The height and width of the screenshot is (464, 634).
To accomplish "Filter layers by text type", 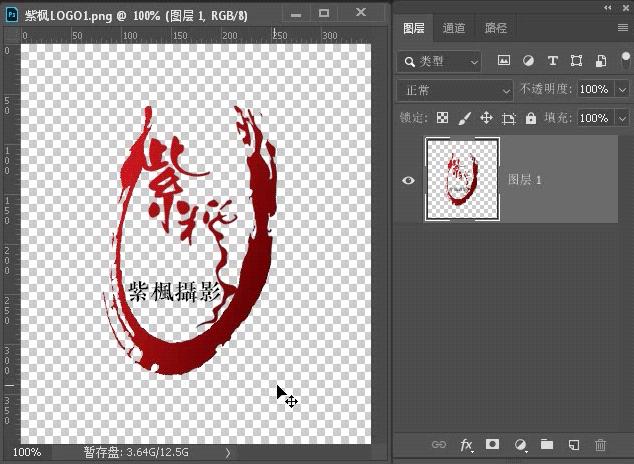I will pos(552,61).
